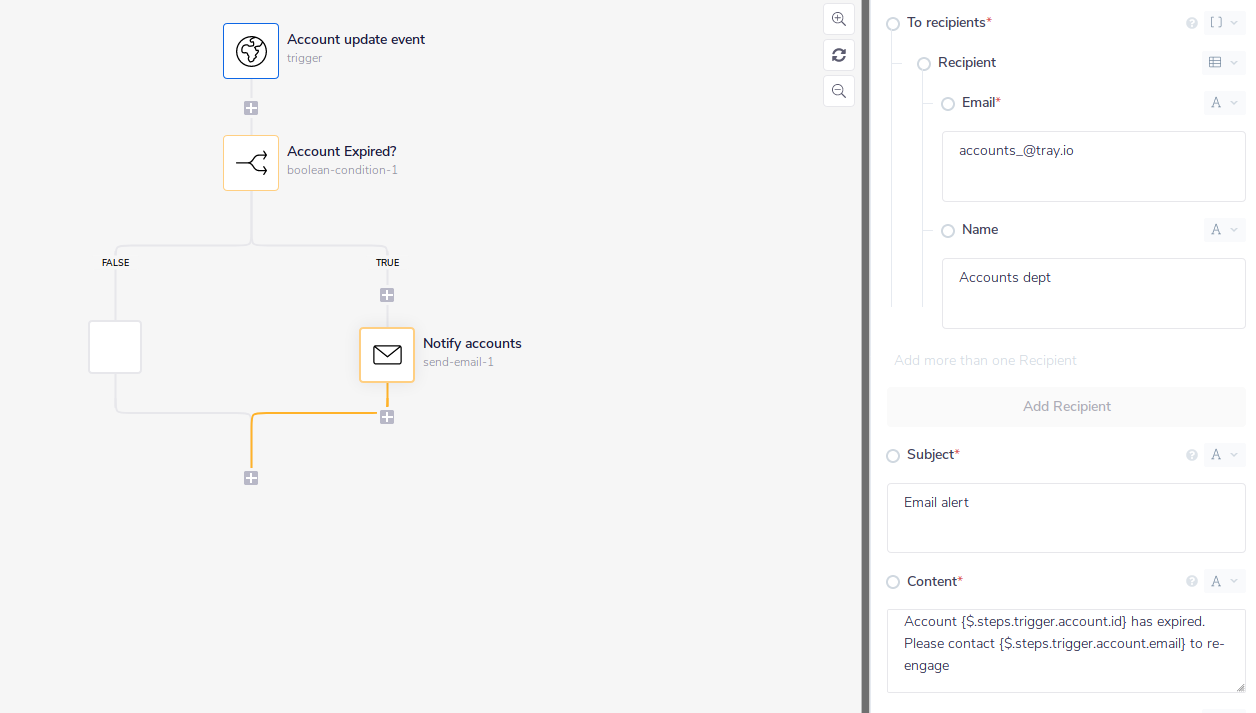
Task: Click the help icon beside the Subject field
Action: [1192, 455]
